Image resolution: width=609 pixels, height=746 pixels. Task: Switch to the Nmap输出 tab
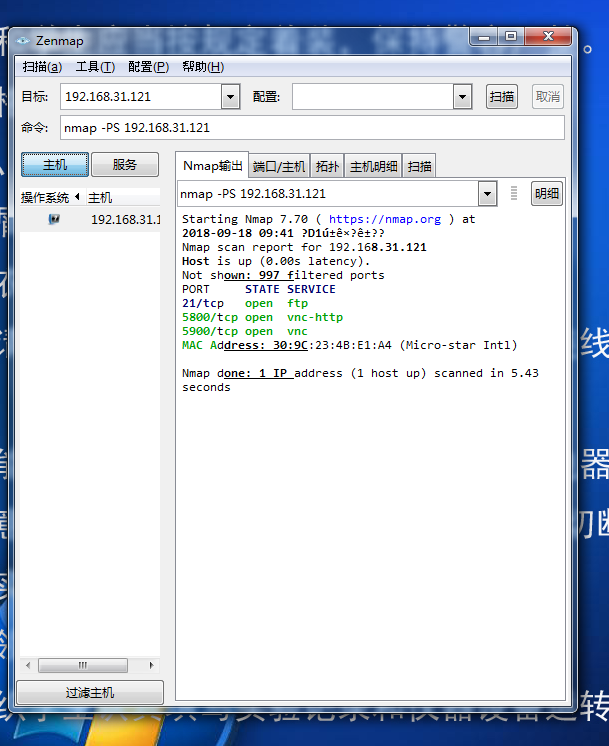pyautogui.click(x=212, y=166)
